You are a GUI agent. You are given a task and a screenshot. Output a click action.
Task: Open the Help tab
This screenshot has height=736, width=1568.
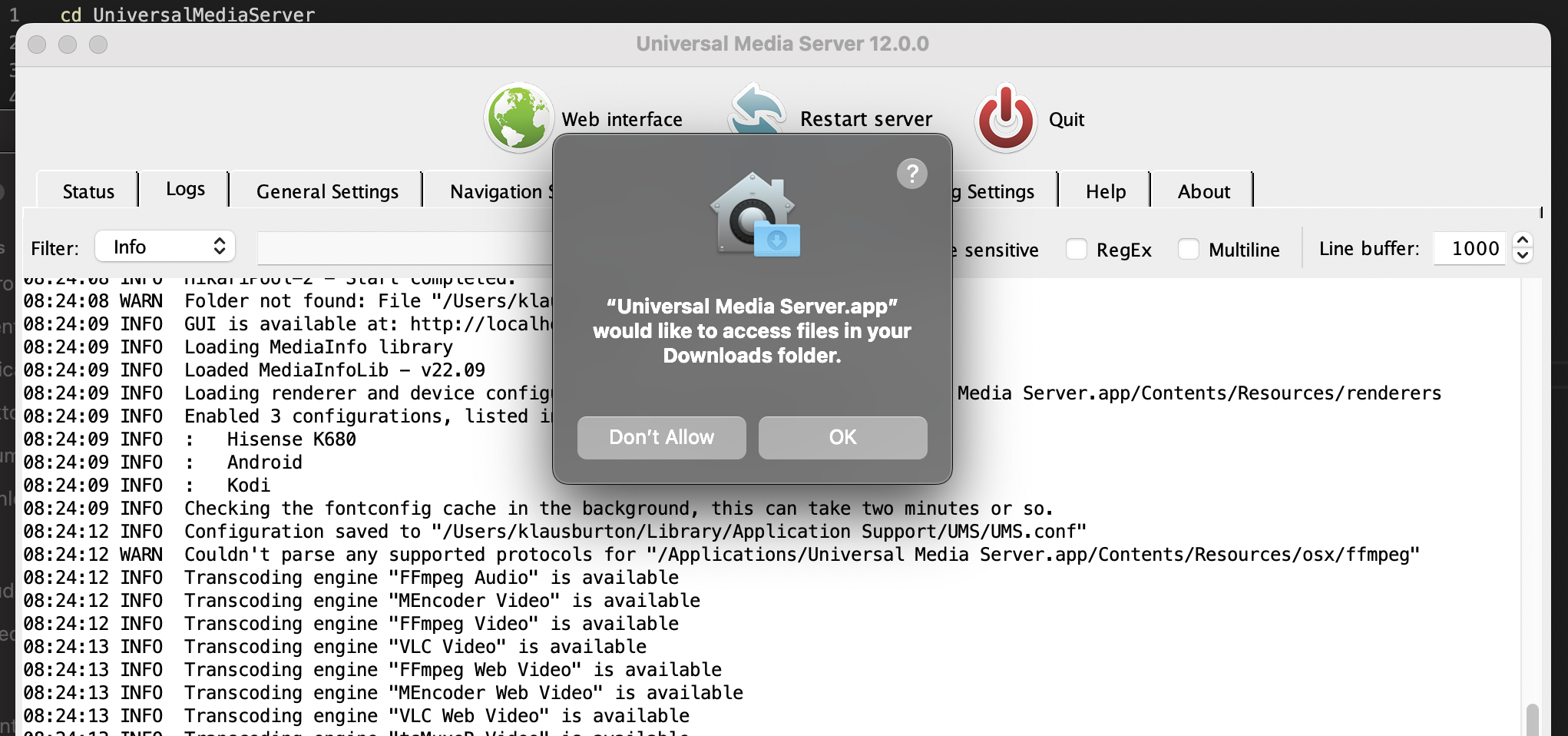pos(1105,191)
